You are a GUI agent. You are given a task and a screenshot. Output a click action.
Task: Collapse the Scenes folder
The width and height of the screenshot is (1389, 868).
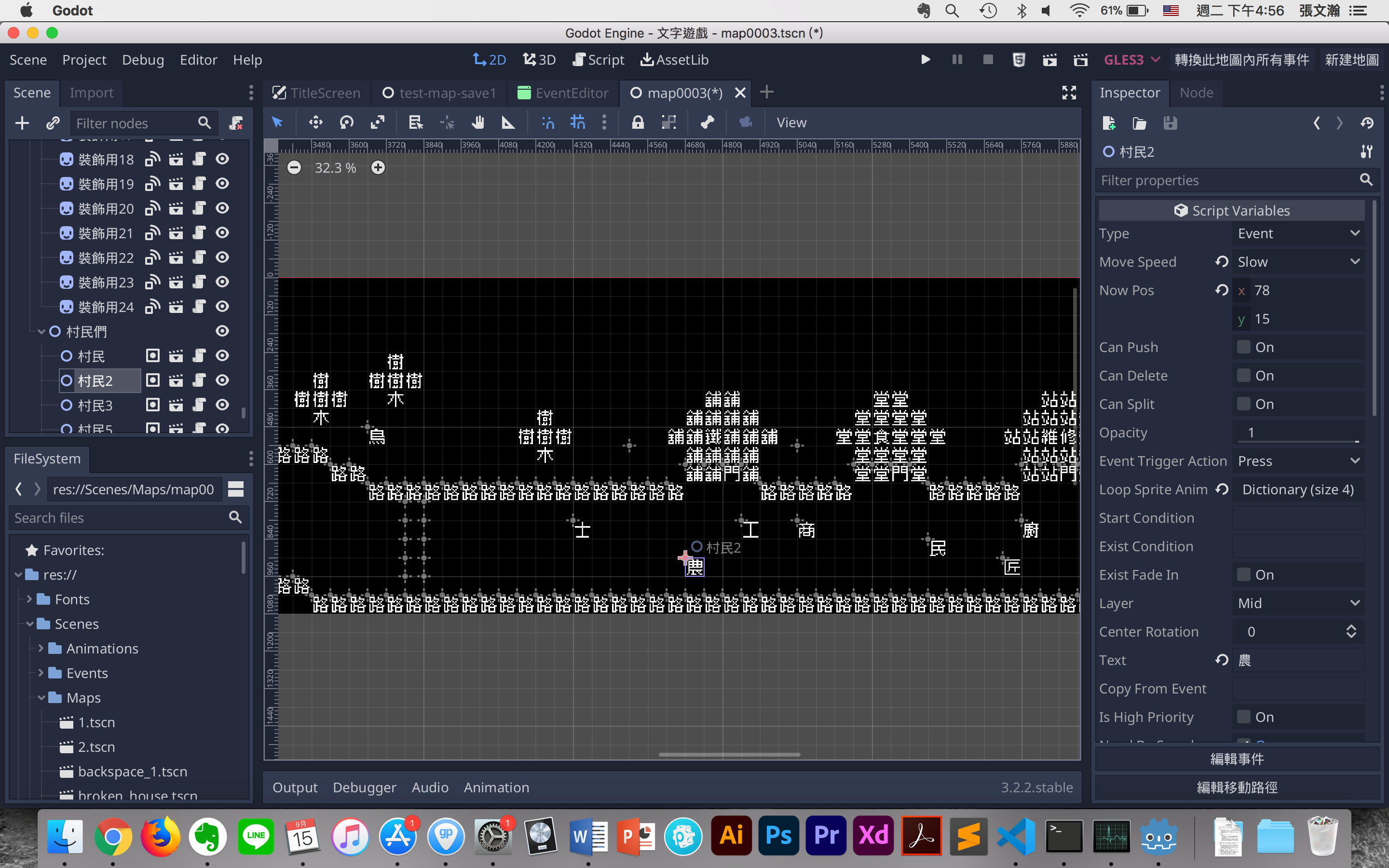click(x=29, y=624)
